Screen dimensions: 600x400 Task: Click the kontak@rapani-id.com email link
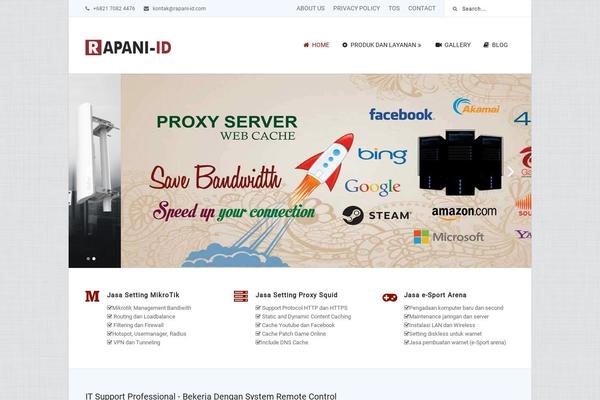pyautogui.click(x=179, y=8)
